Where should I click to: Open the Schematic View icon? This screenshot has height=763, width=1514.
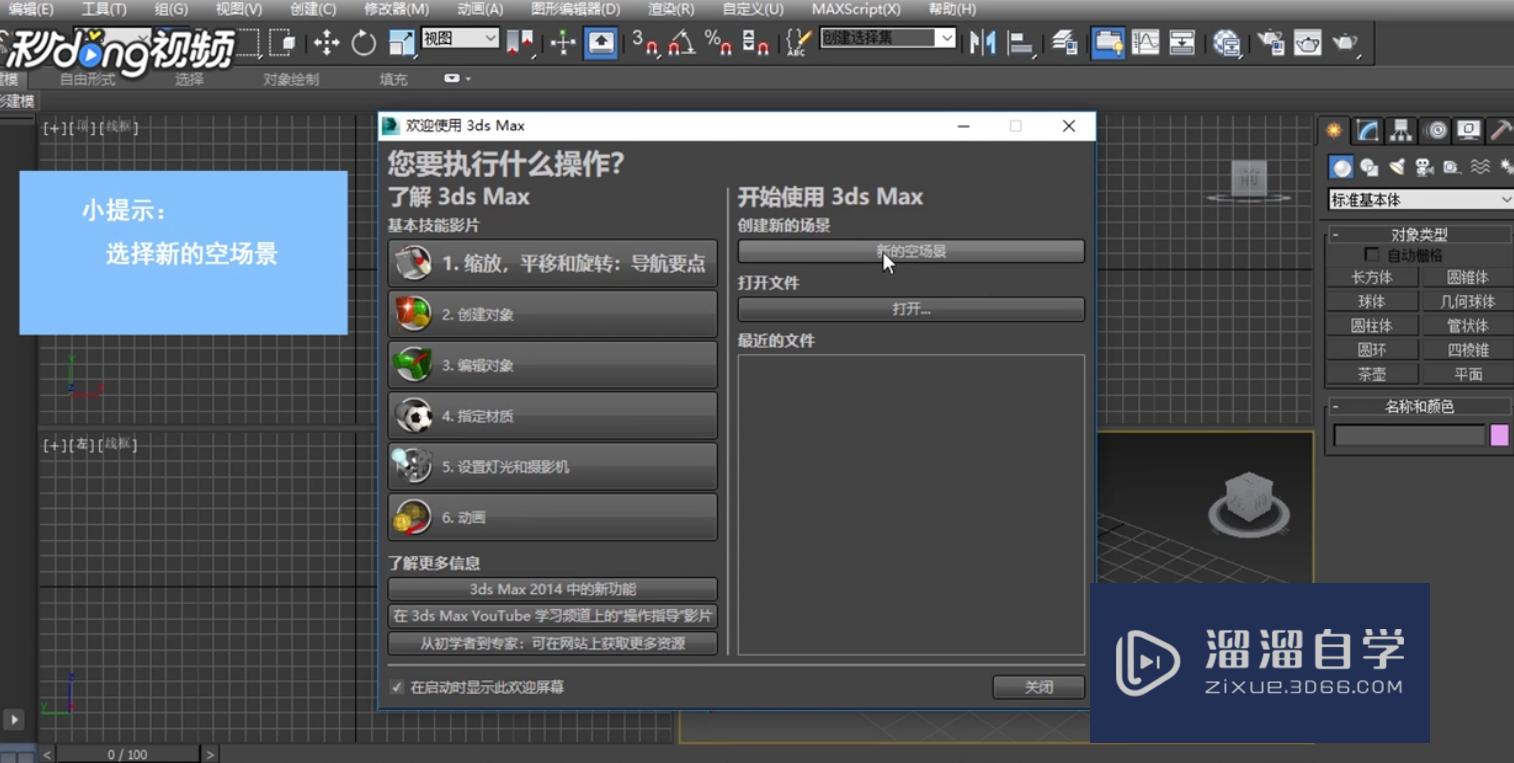point(1182,42)
